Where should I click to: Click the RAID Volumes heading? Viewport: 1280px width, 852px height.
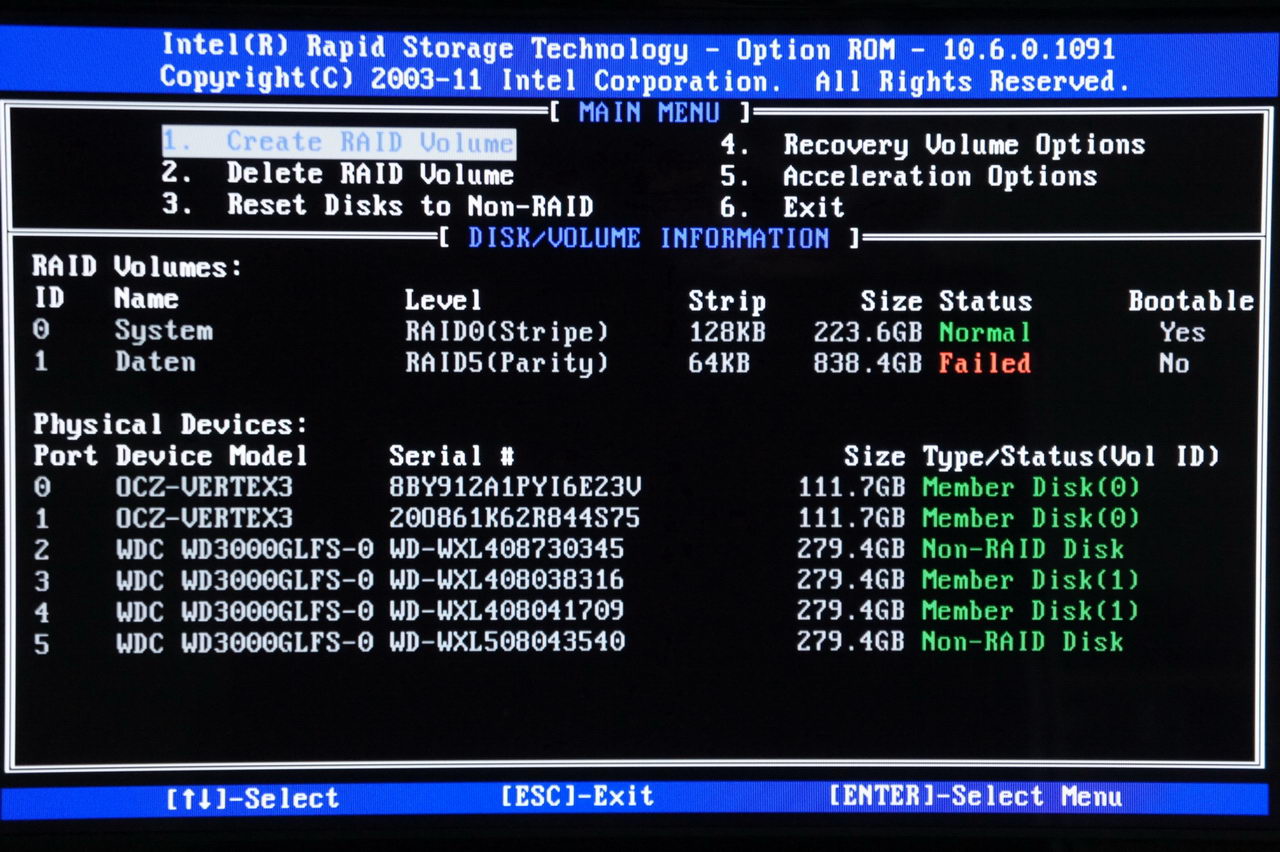pyautogui.click(x=138, y=267)
